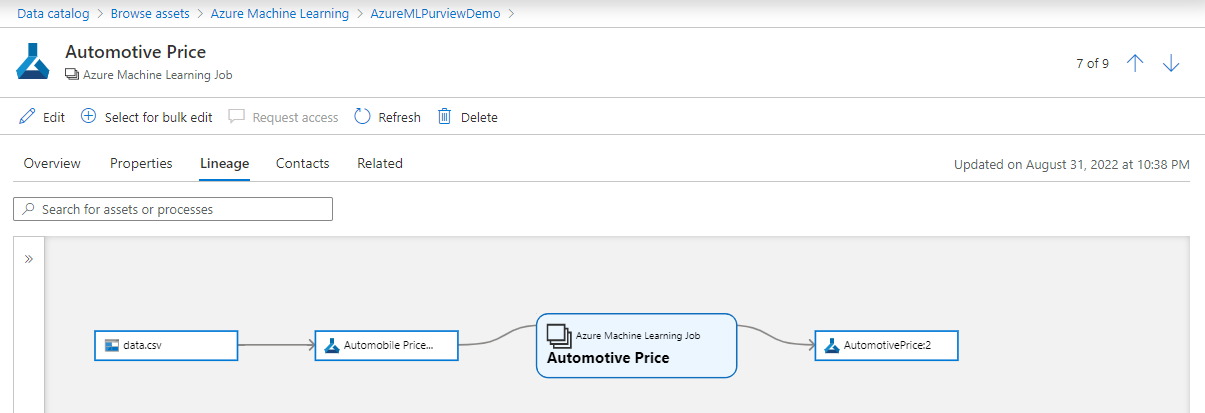Image resolution: width=1205 pixels, height=413 pixels.
Task: Go to AzureMLPurviewDemo breadcrumb
Action: click(435, 14)
